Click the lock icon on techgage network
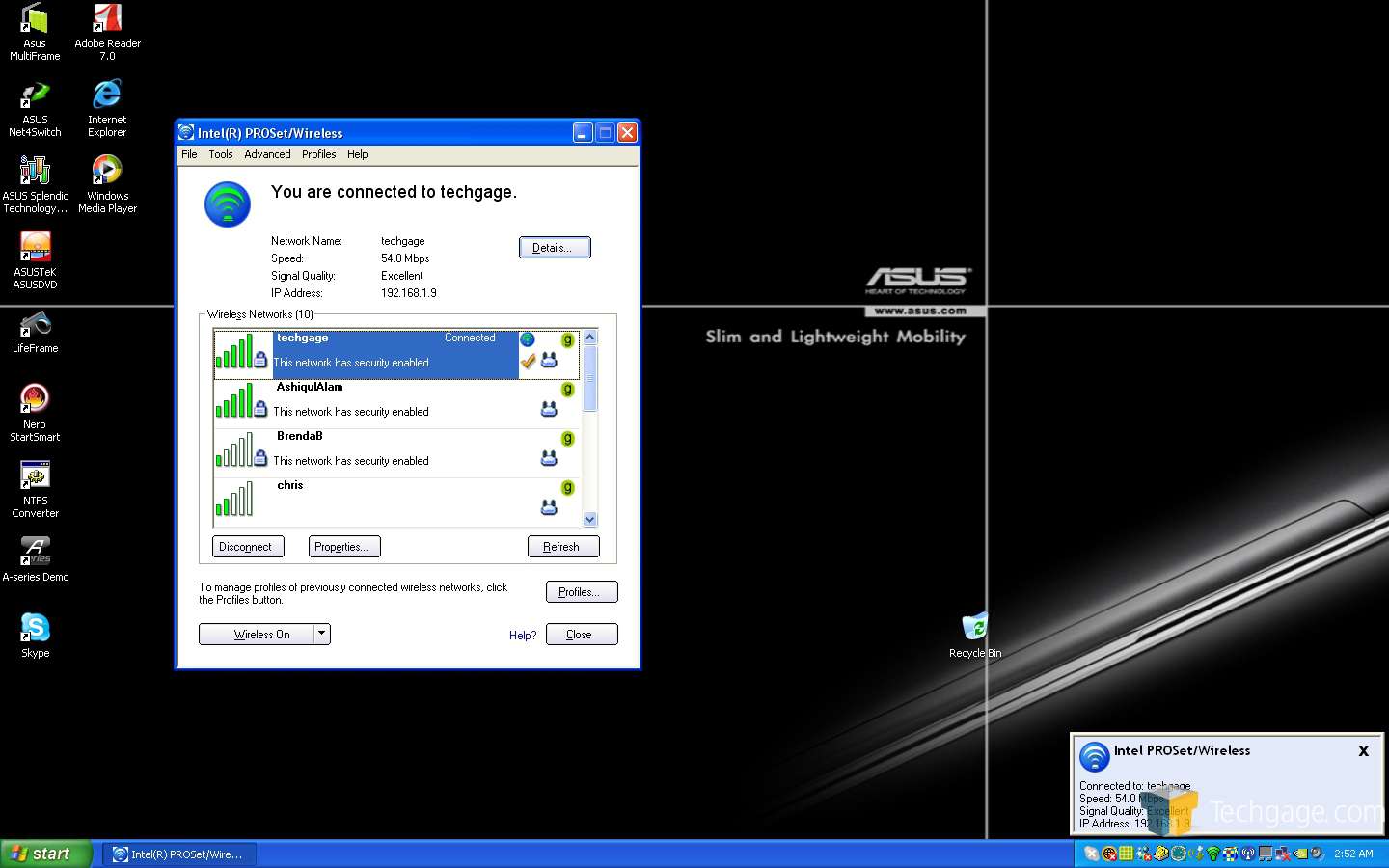 pyautogui.click(x=260, y=360)
